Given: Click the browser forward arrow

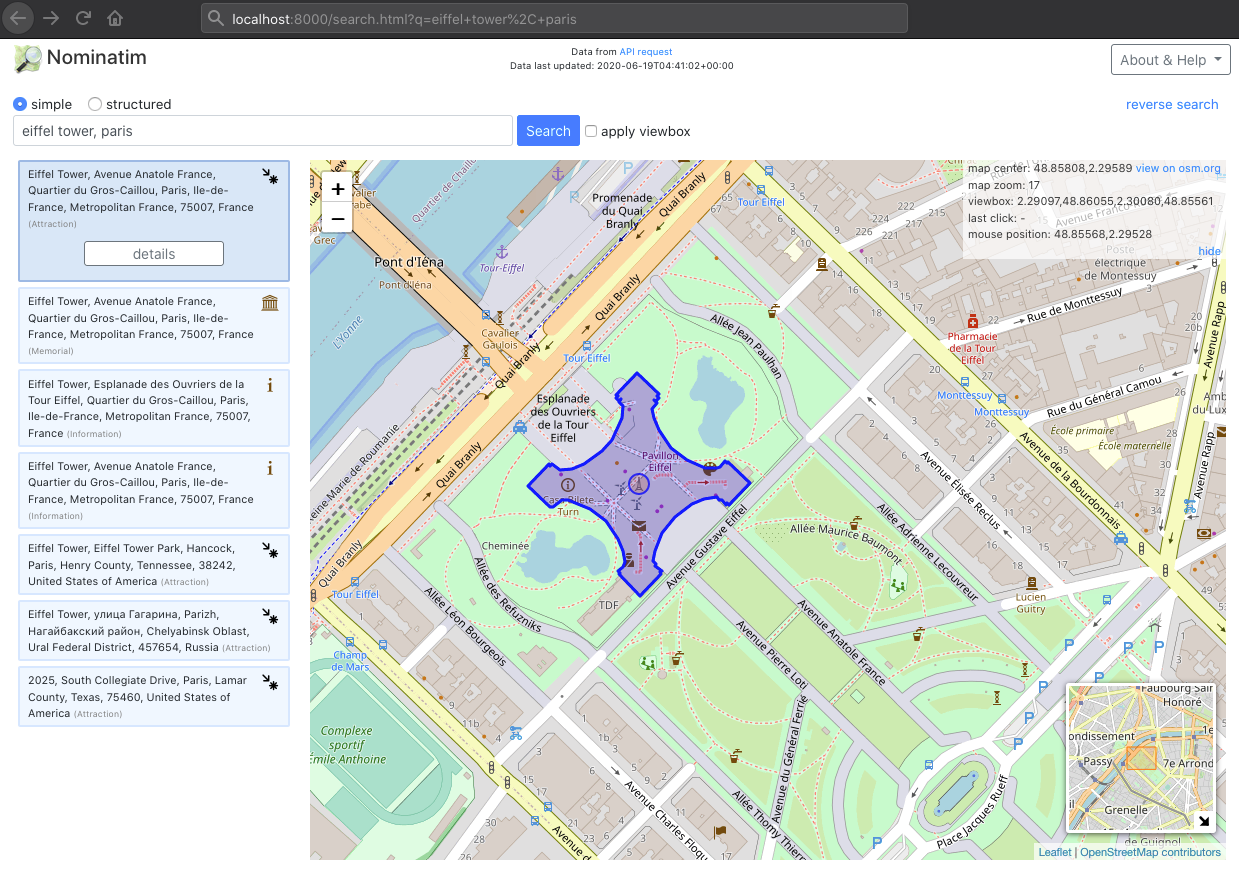Looking at the screenshot, I should (x=51, y=18).
